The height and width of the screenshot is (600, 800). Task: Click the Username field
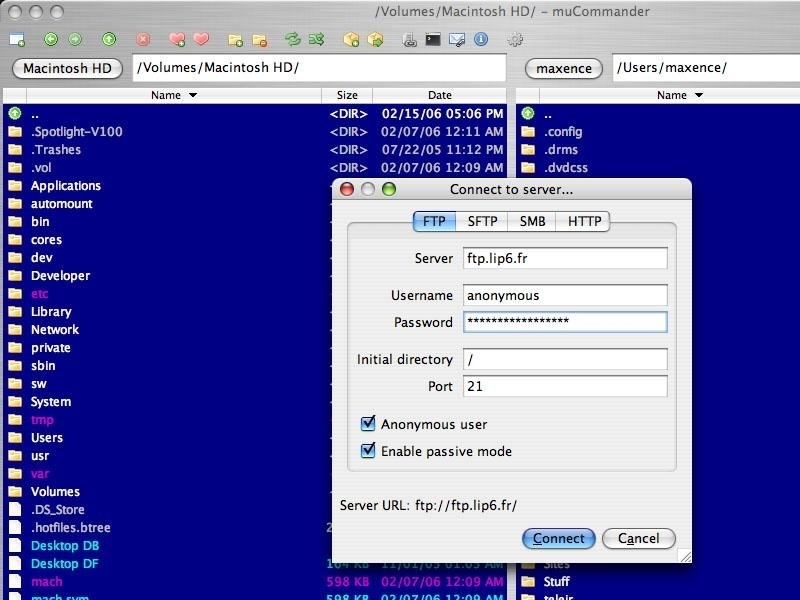click(565, 295)
